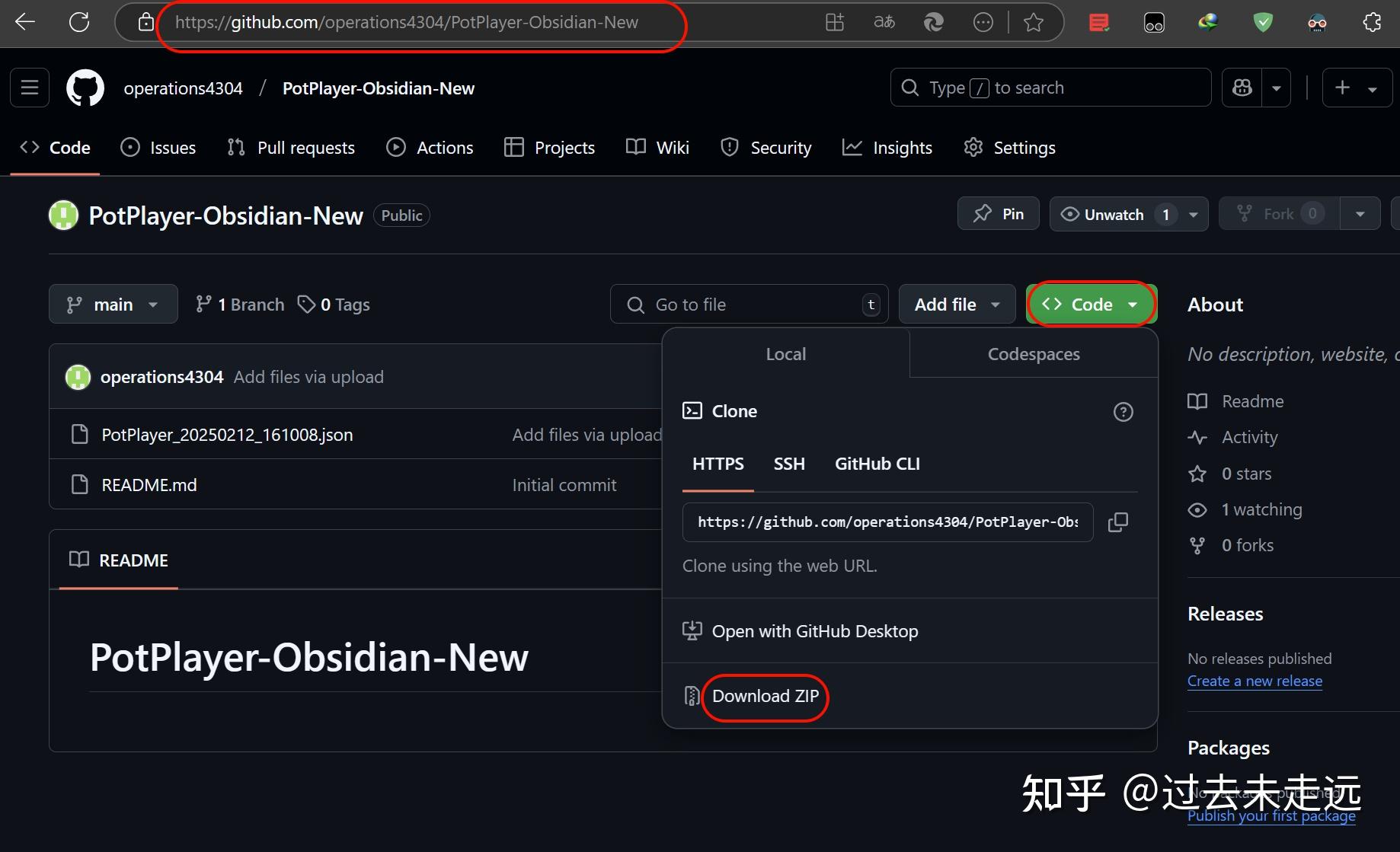Click the Create a new release link

pos(1255,681)
